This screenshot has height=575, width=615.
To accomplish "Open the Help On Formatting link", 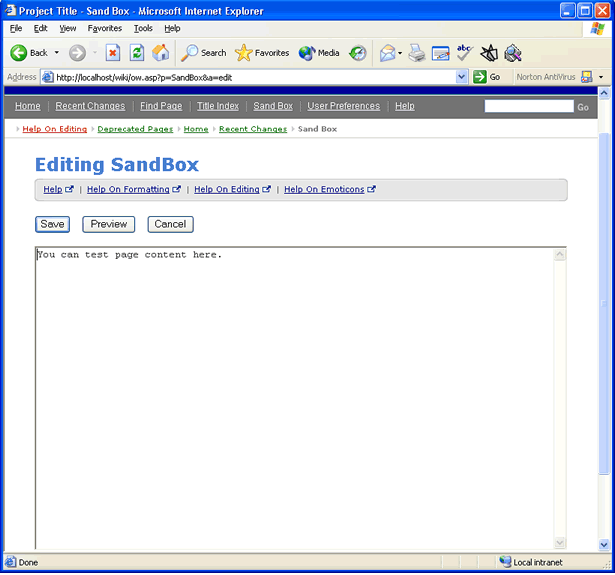I will [x=128, y=189].
